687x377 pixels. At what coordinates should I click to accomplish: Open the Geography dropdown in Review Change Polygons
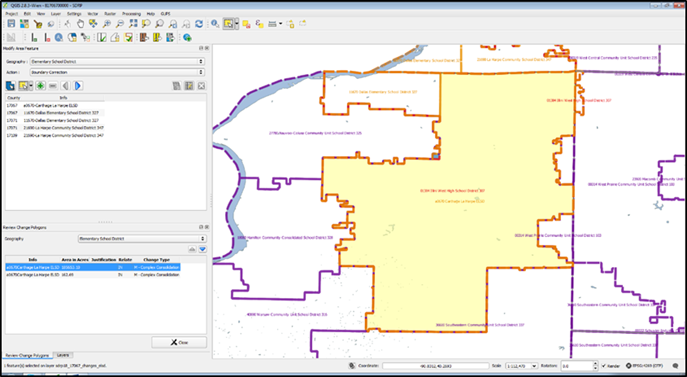point(142,239)
